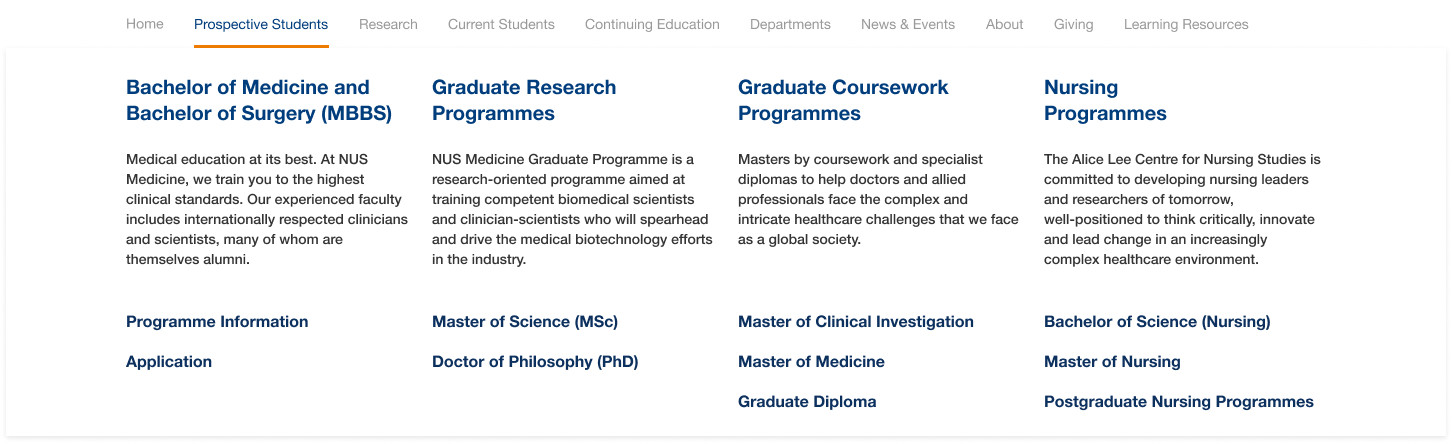Select Departments in navigation bar

pyautogui.click(x=790, y=24)
